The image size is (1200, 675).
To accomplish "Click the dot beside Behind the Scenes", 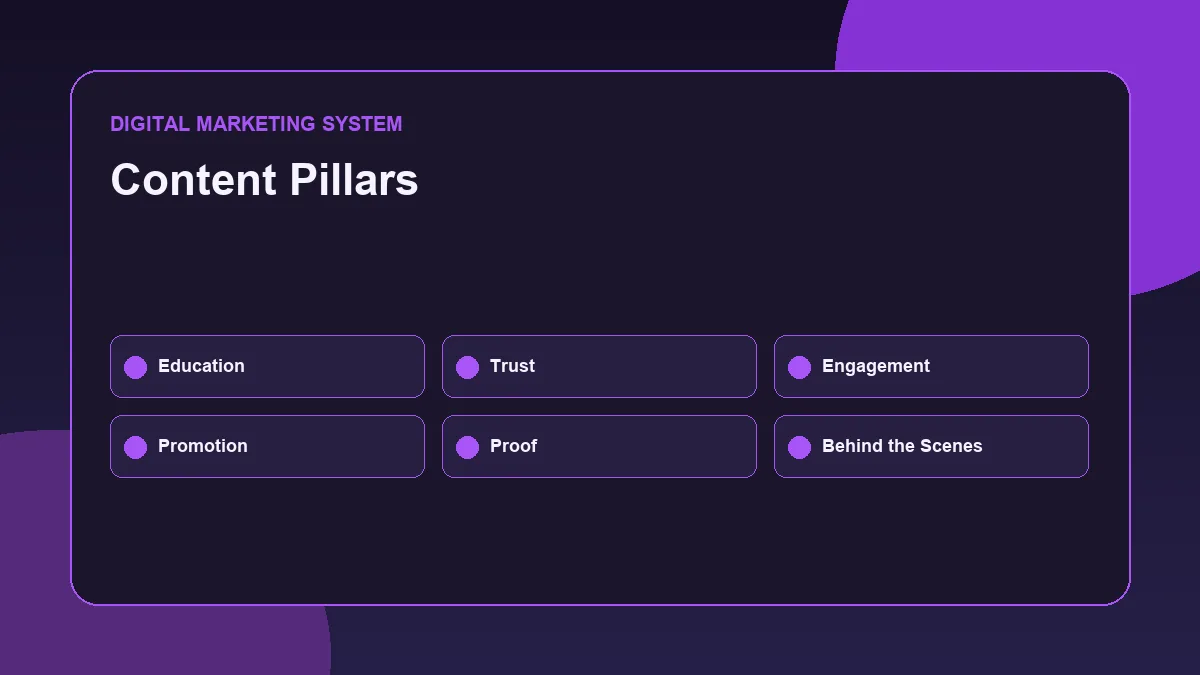I will (799, 447).
